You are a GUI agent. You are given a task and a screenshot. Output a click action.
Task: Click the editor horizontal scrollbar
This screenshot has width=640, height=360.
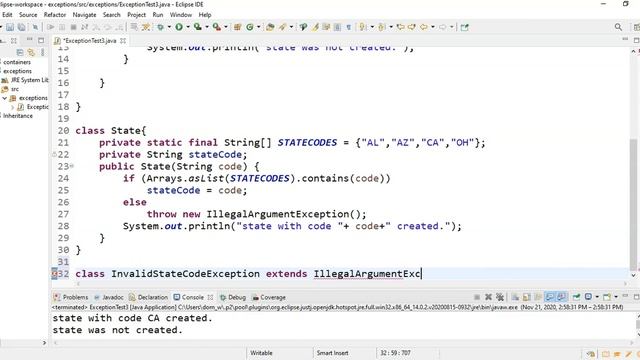click(x=351, y=283)
